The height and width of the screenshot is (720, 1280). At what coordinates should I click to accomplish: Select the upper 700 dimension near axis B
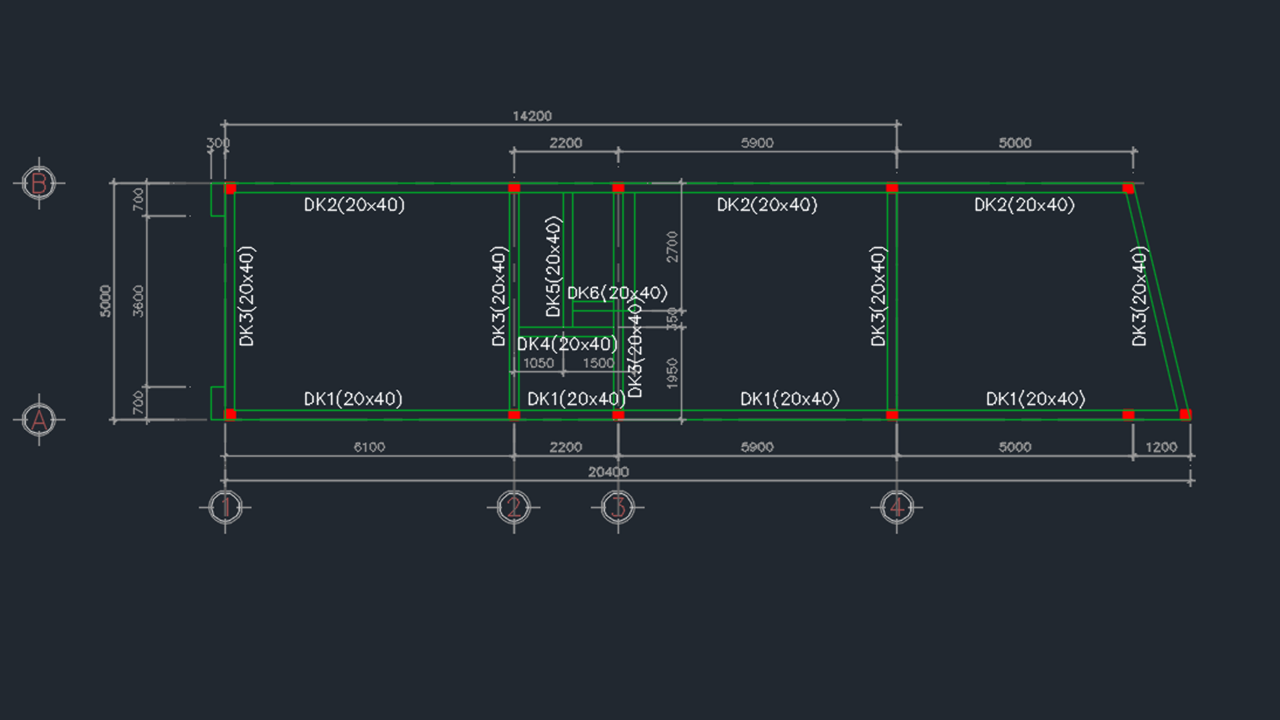point(139,200)
